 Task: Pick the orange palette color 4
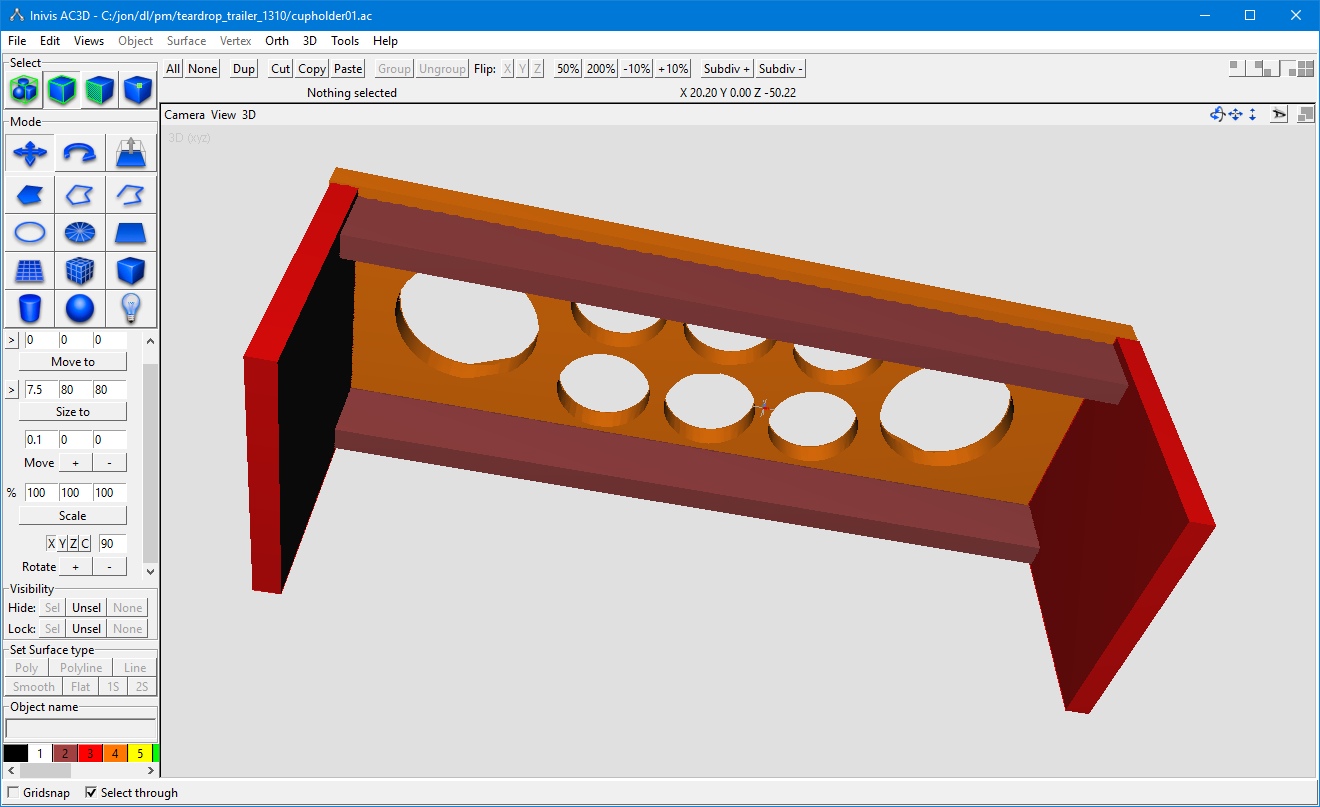[x=115, y=753]
